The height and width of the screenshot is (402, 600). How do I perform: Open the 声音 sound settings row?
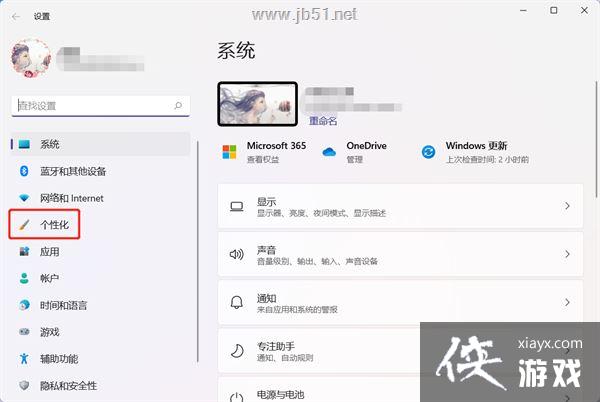click(400, 254)
